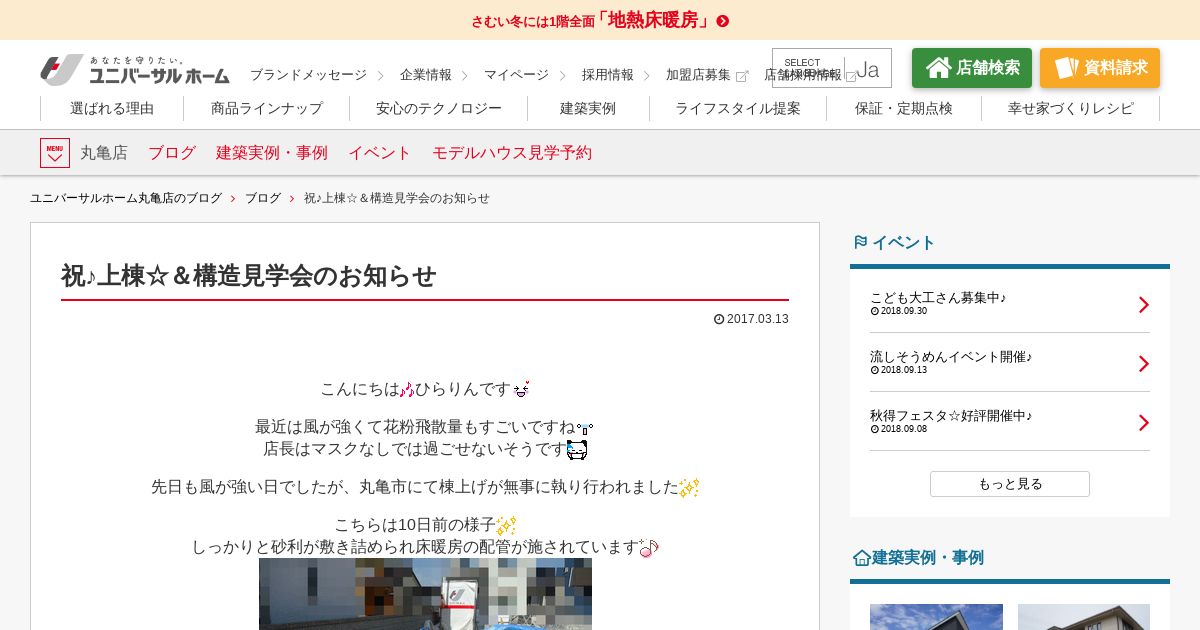Select 商品ラインナップ menu item
Screen dimensions: 1200x630
(267, 108)
